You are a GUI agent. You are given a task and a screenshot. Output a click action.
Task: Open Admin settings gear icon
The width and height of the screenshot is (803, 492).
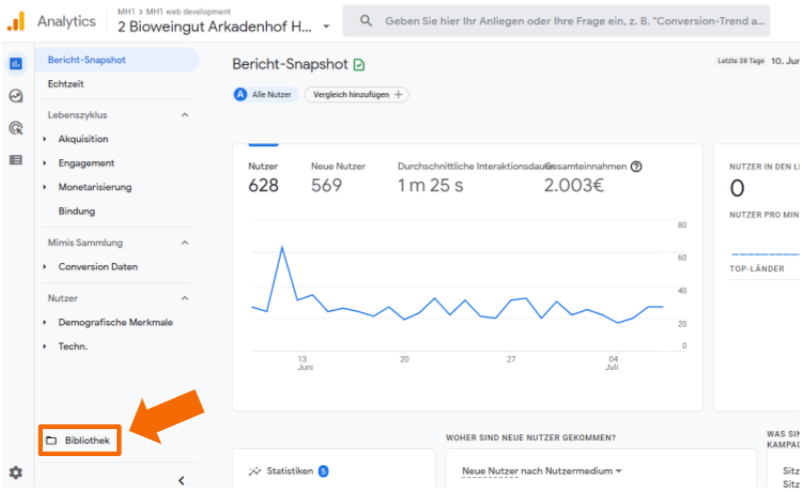15,473
